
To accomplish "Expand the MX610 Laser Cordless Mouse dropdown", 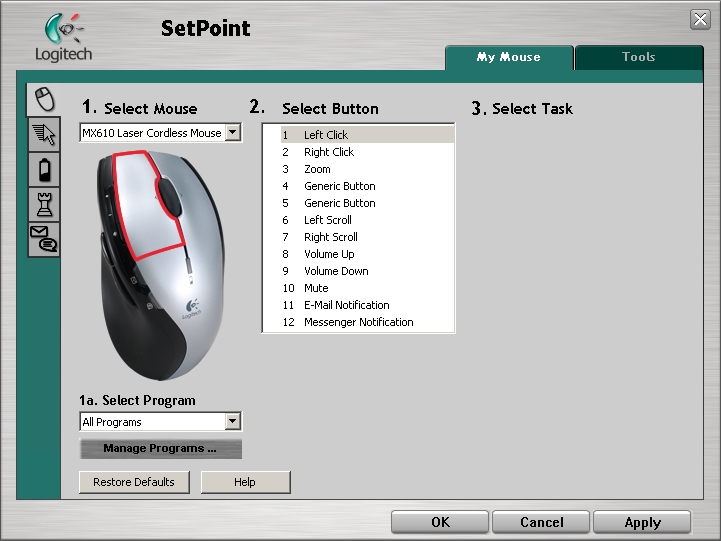I will point(233,133).
